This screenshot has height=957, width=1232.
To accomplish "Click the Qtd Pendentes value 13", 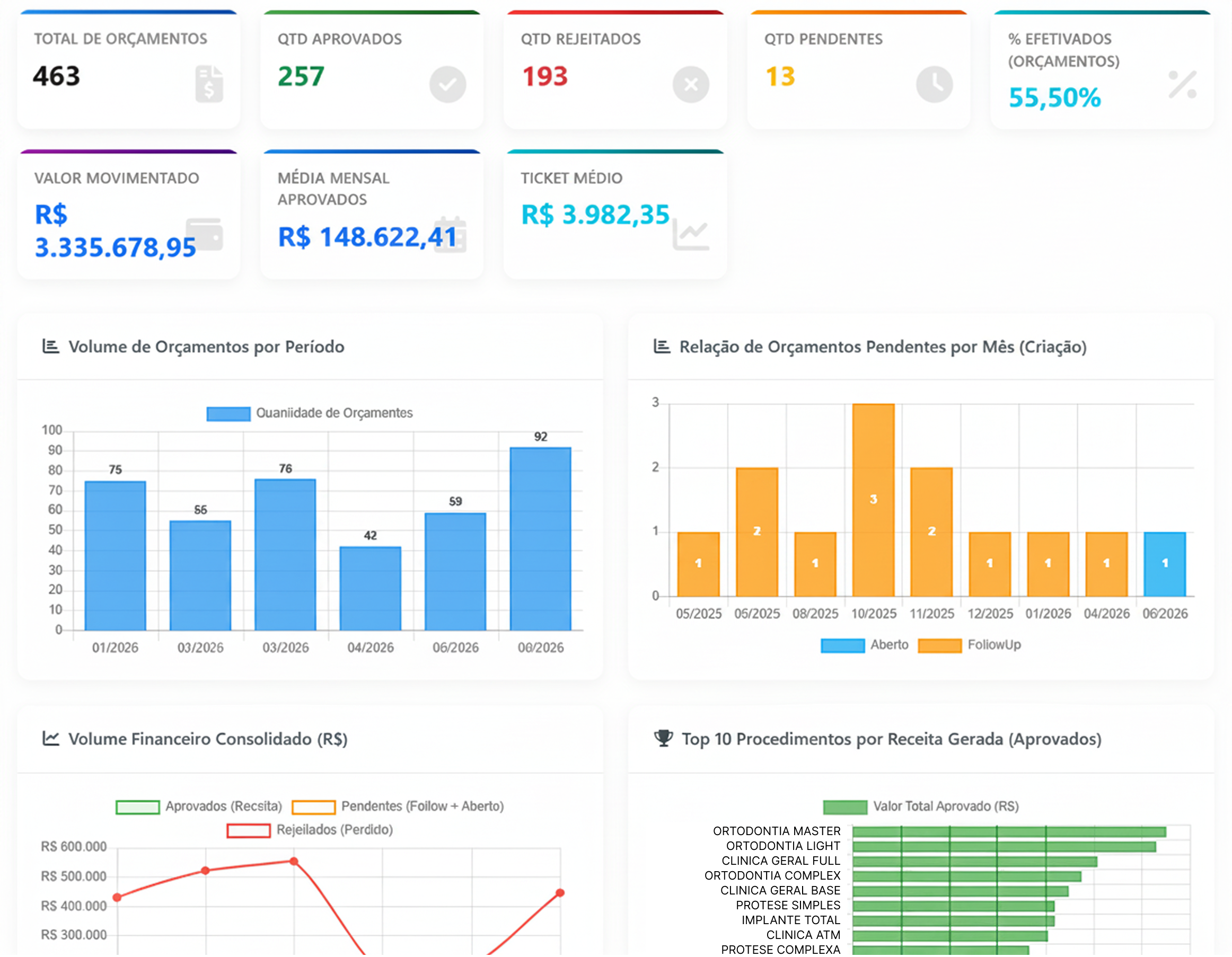I will click(781, 76).
